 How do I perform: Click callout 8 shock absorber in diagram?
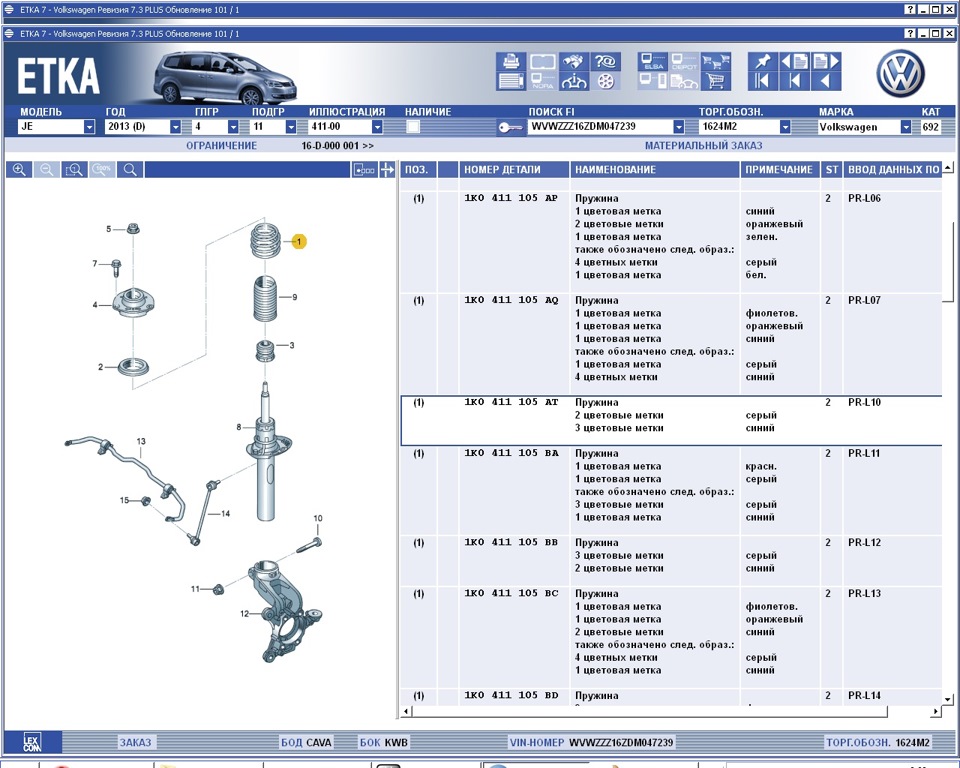pyautogui.click(x=239, y=427)
